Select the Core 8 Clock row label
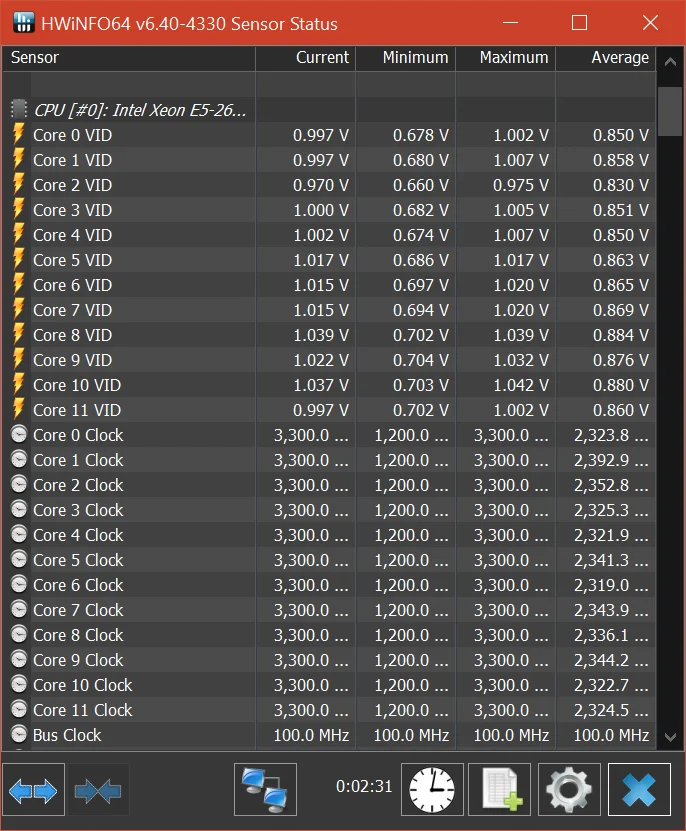Screen dimensions: 686x831 click(x=78, y=635)
